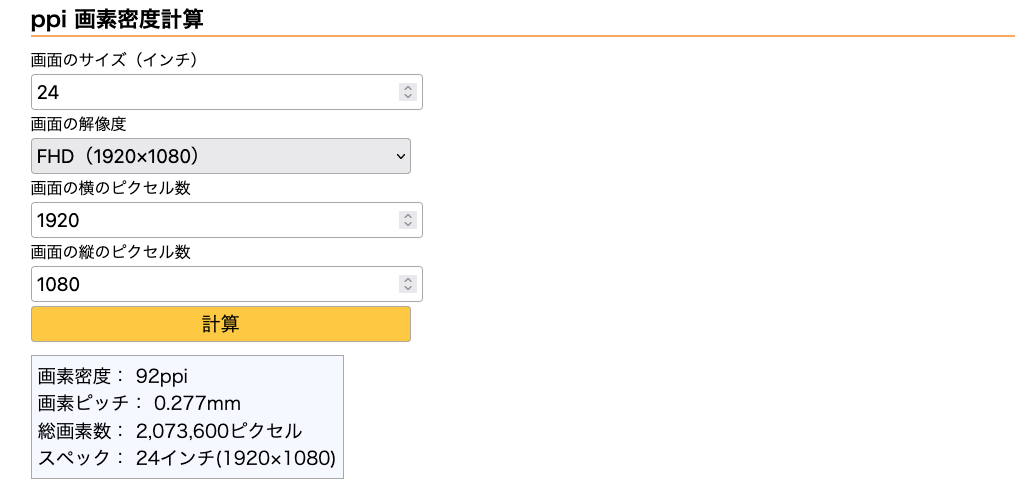Decrement horizontal pixels using the down arrow

click(407, 225)
